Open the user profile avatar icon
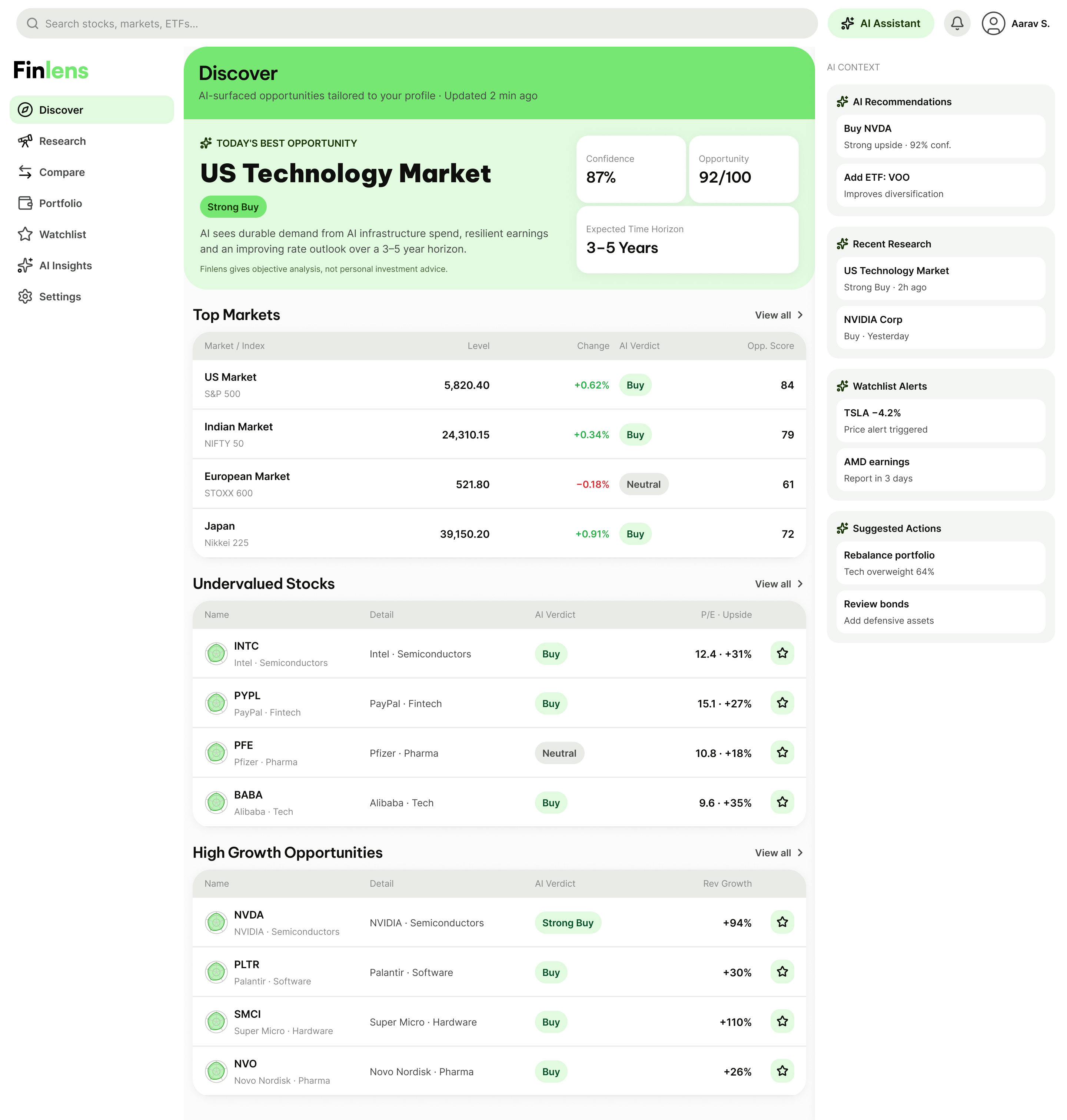The width and height of the screenshot is (1067, 1120). coord(993,23)
